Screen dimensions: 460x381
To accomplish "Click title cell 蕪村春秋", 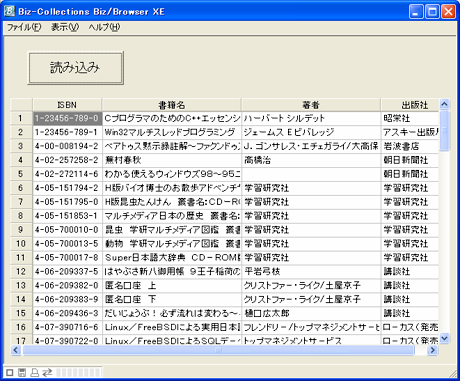I will point(172,160).
